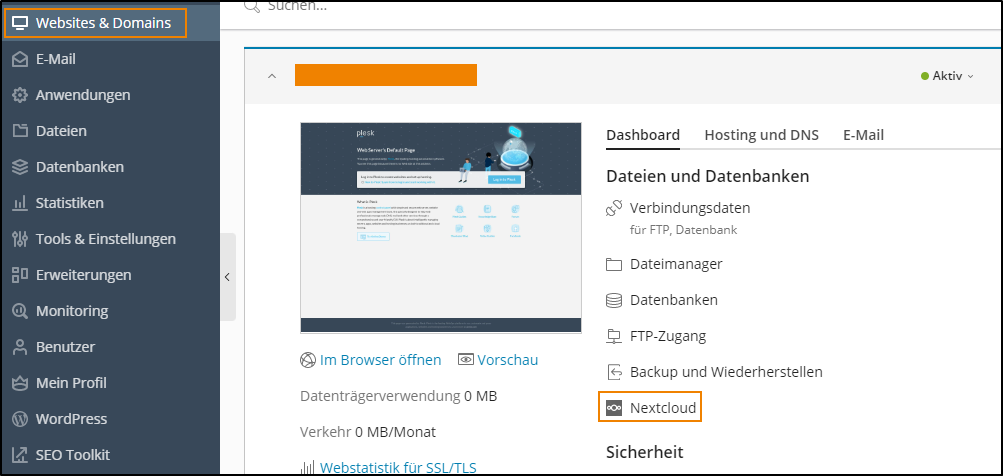
Task: Click the FTP-Zugang icon
Action: [614, 336]
